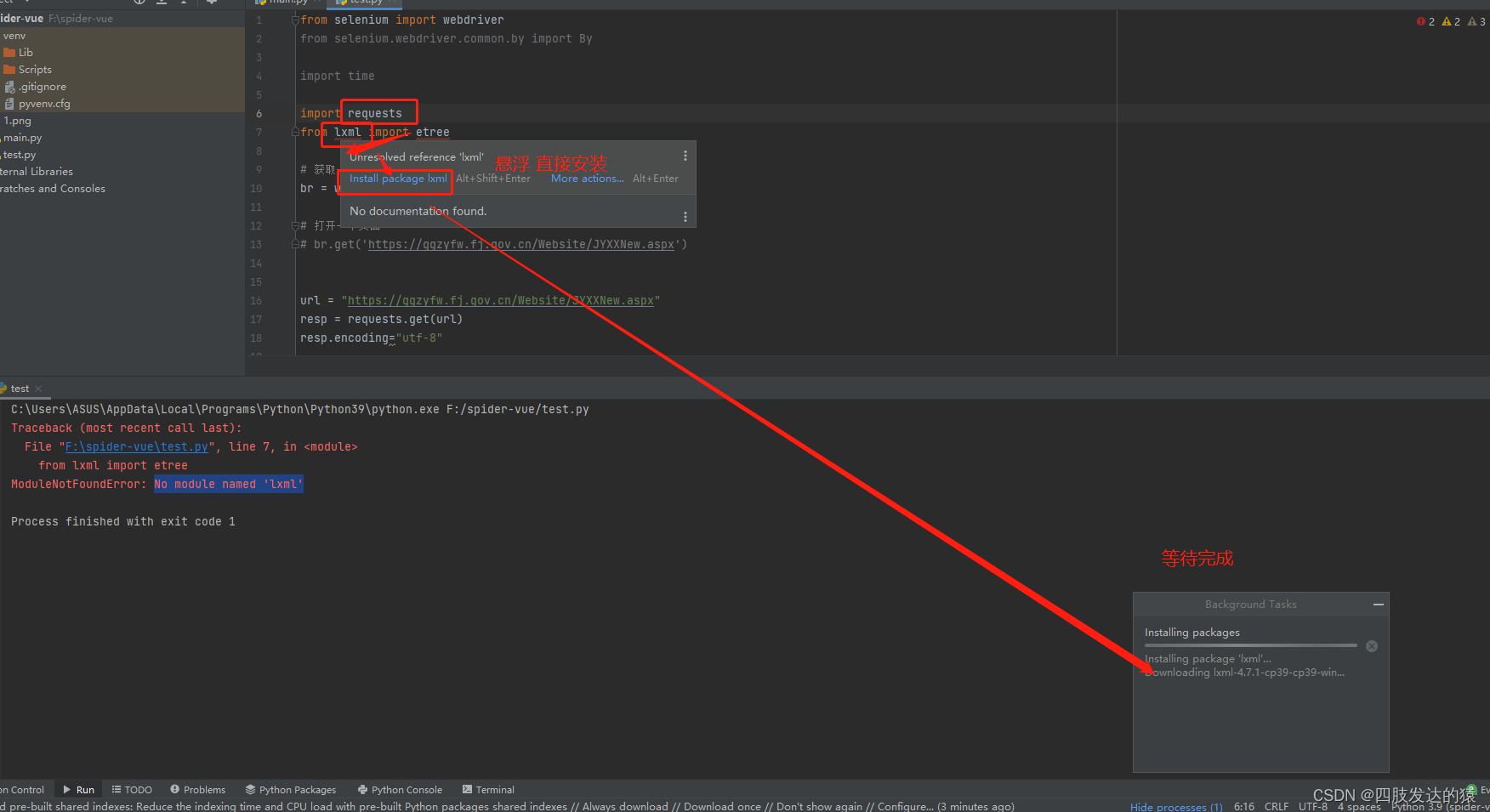The image size is (1490, 812).
Task: Click the Background Tasks popup title
Action: tap(1251, 605)
